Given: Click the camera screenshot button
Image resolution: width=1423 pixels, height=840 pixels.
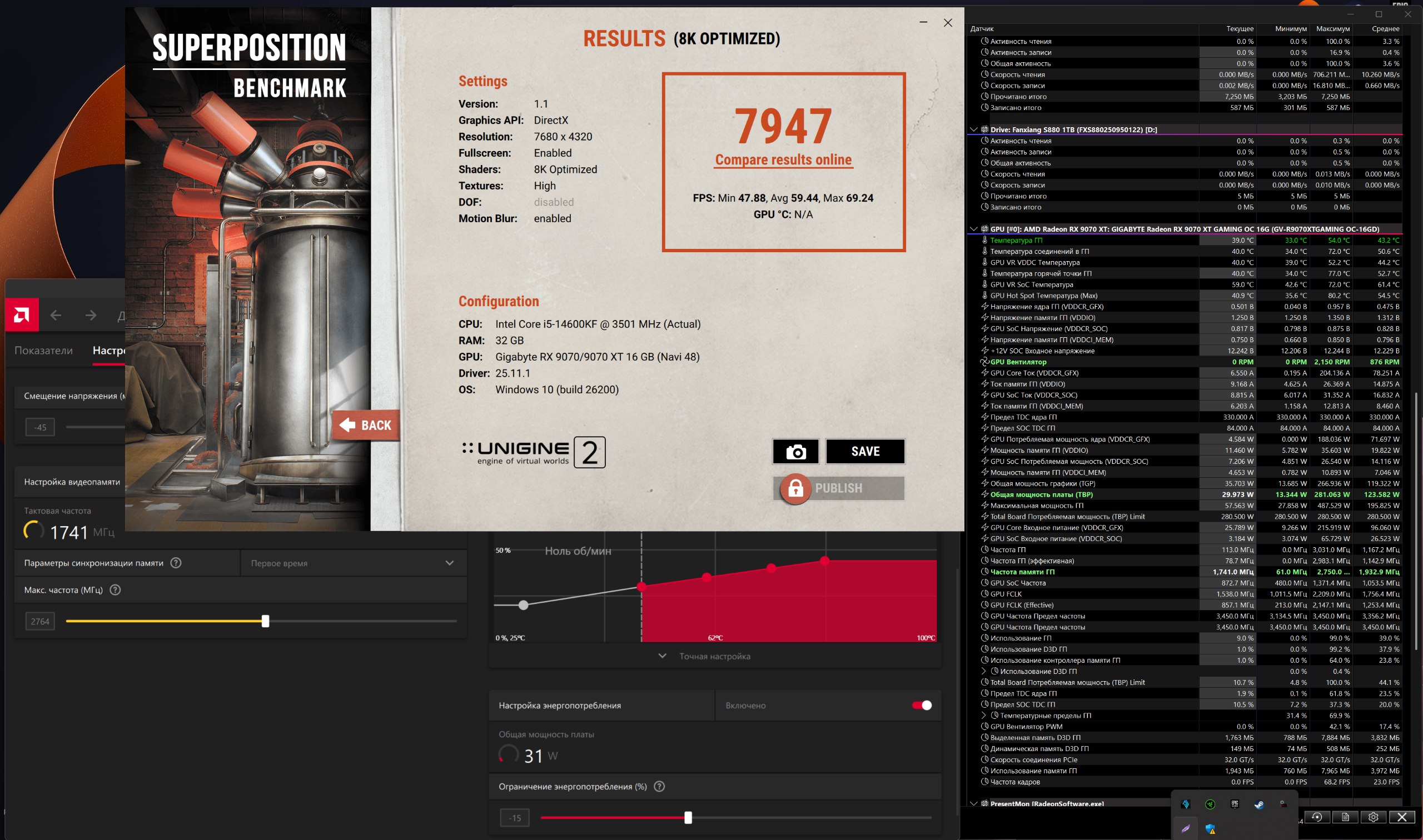Looking at the screenshot, I should point(795,451).
